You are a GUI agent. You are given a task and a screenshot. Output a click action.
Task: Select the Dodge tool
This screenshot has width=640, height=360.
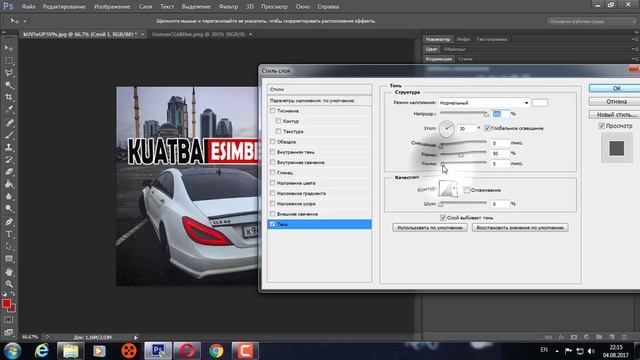[9, 209]
